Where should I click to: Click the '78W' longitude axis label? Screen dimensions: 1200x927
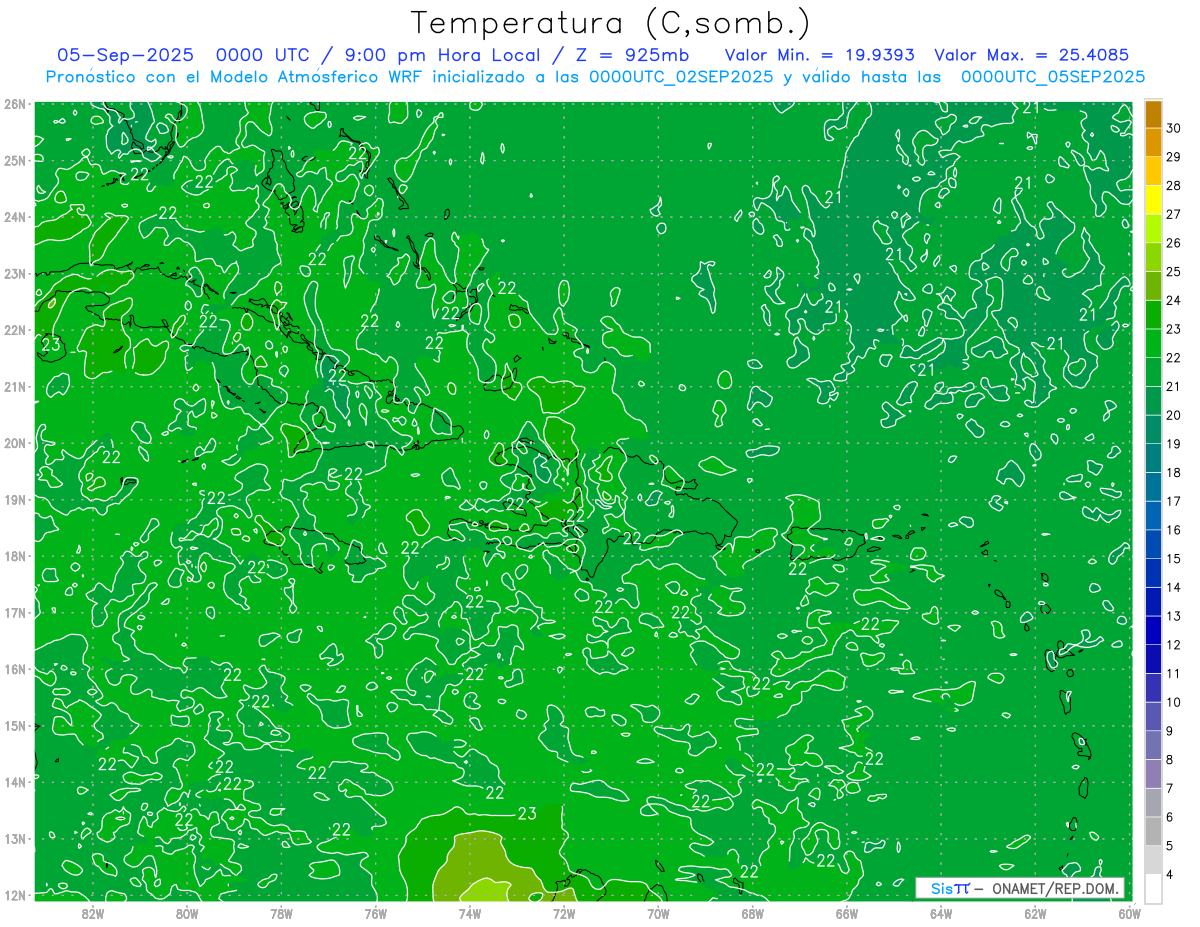(x=281, y=912)
